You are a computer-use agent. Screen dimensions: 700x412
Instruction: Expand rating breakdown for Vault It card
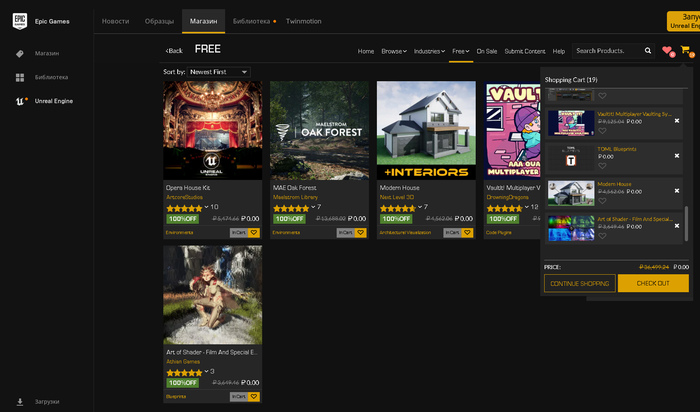point(526,207)
